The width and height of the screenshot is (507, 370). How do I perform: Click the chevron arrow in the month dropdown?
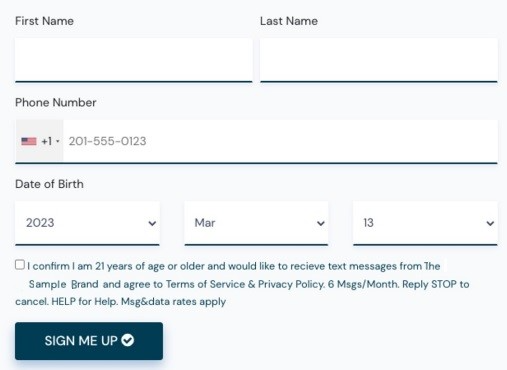(x=321, y=223)
